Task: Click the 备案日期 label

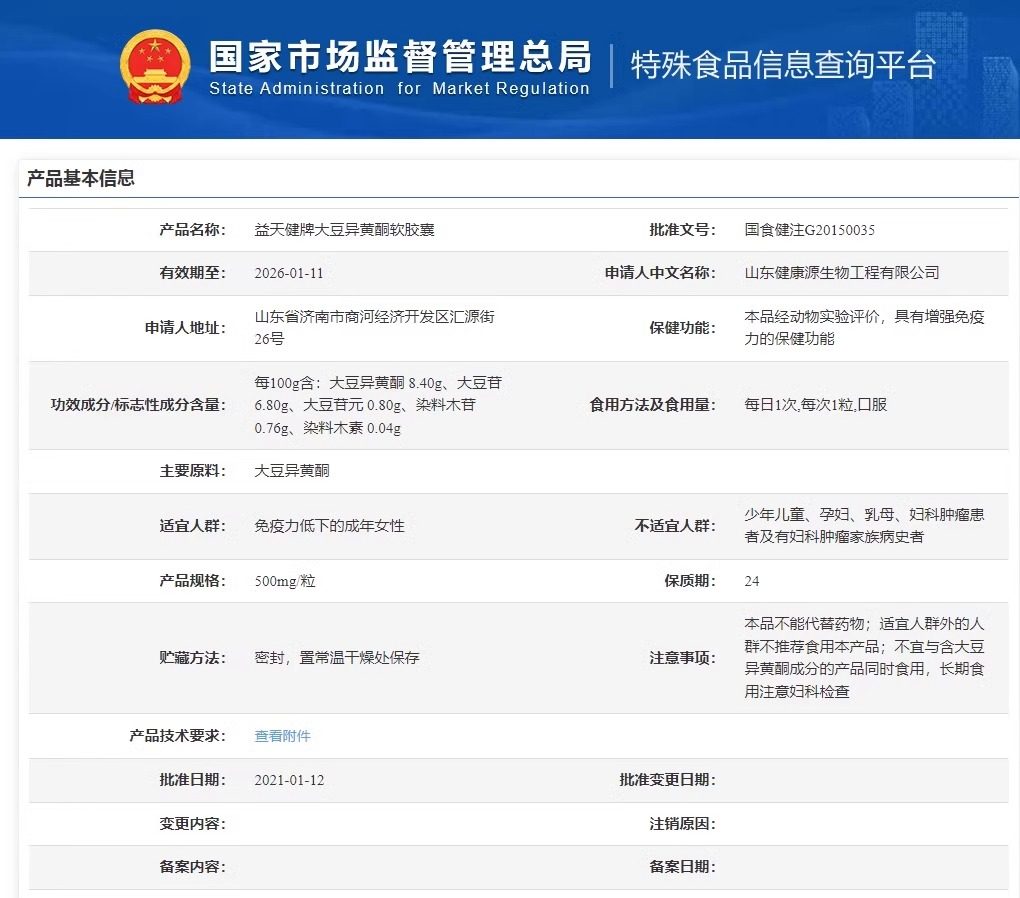Action: click(682, 867)
